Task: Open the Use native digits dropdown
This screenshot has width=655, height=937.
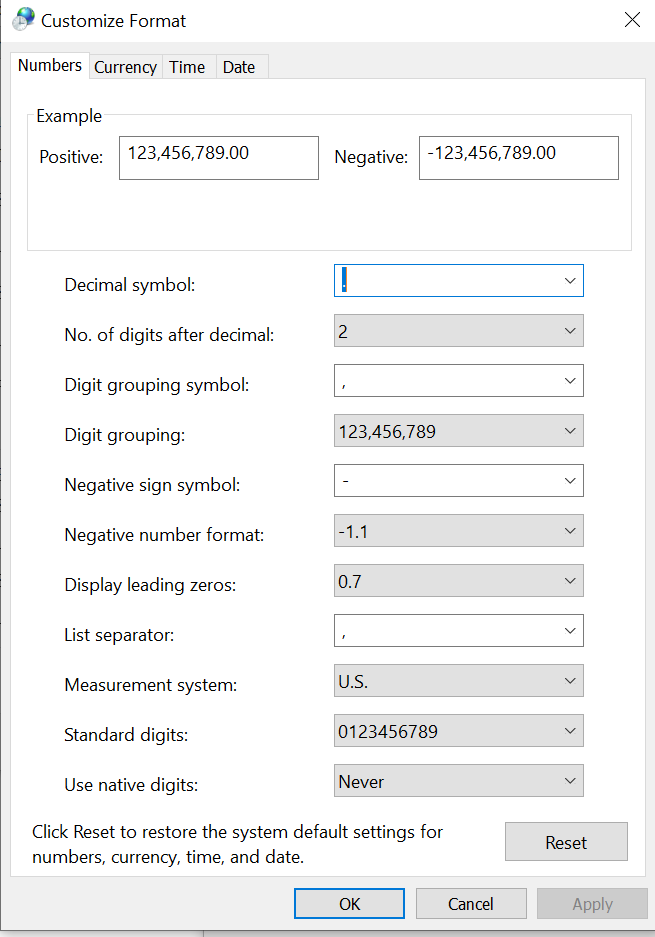Action: 569,780
